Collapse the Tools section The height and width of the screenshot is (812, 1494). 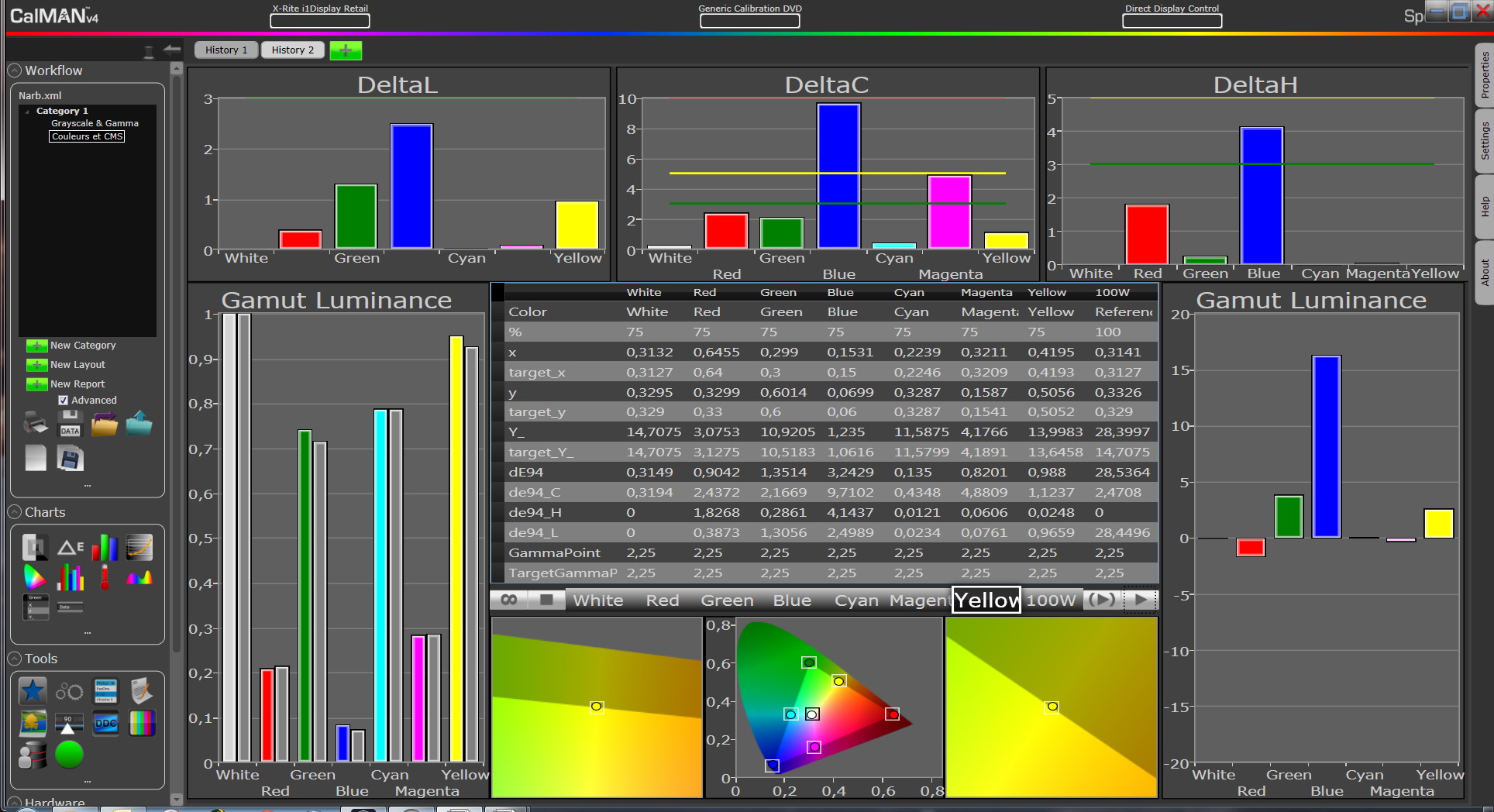(x=15, y=659)
